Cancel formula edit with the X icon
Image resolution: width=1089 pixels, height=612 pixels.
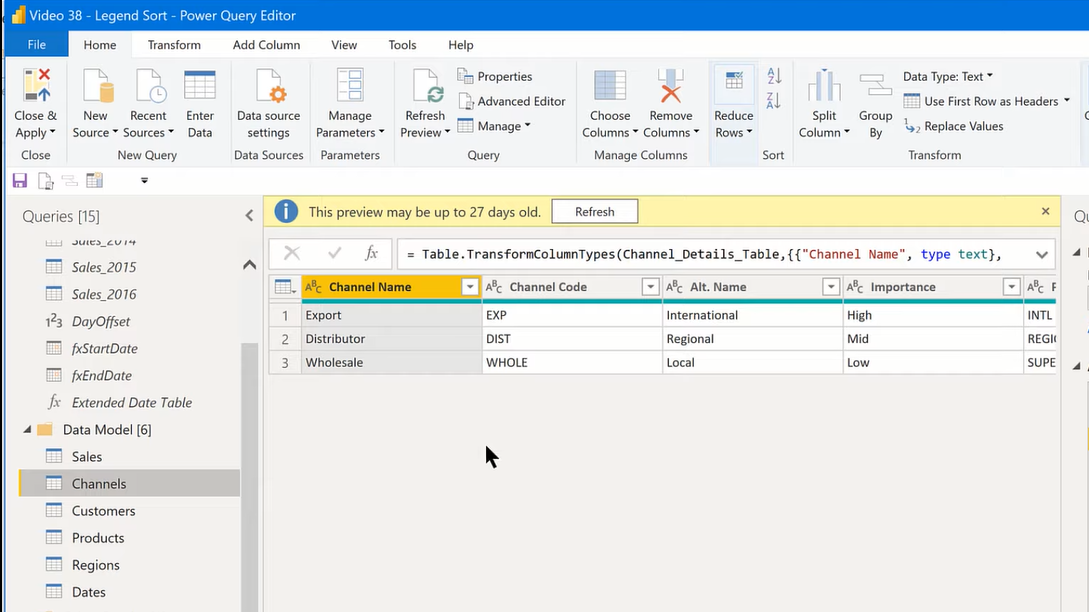click(292, 254)
